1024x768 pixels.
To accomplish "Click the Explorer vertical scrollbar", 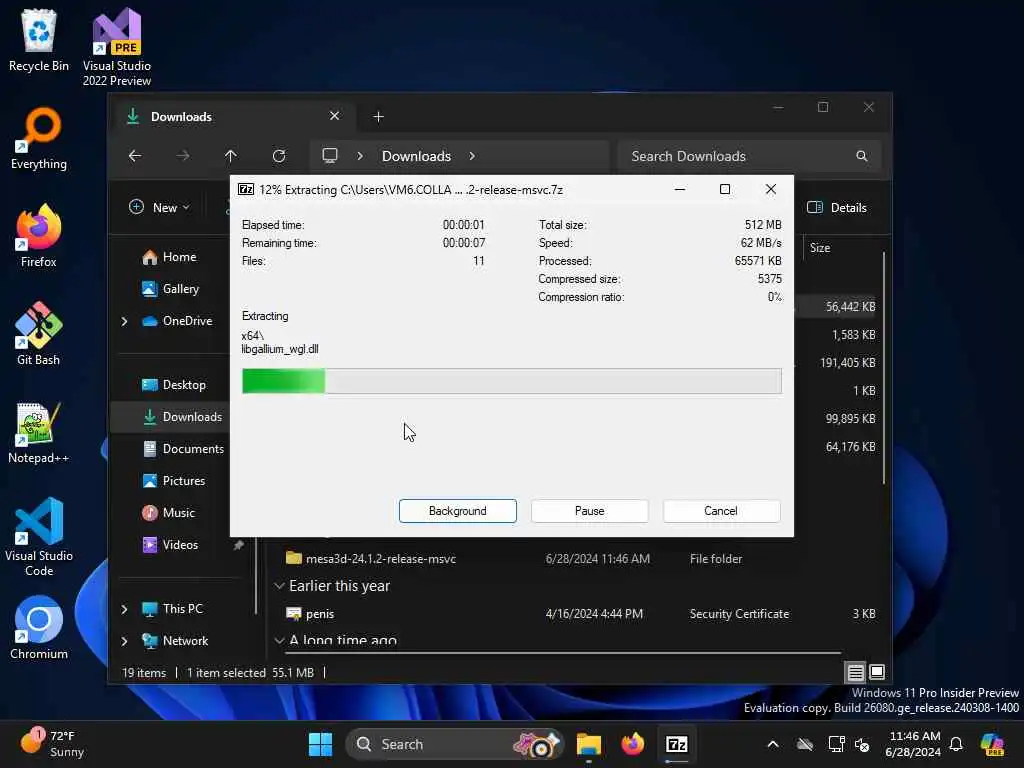I will (x=884, y=368).
